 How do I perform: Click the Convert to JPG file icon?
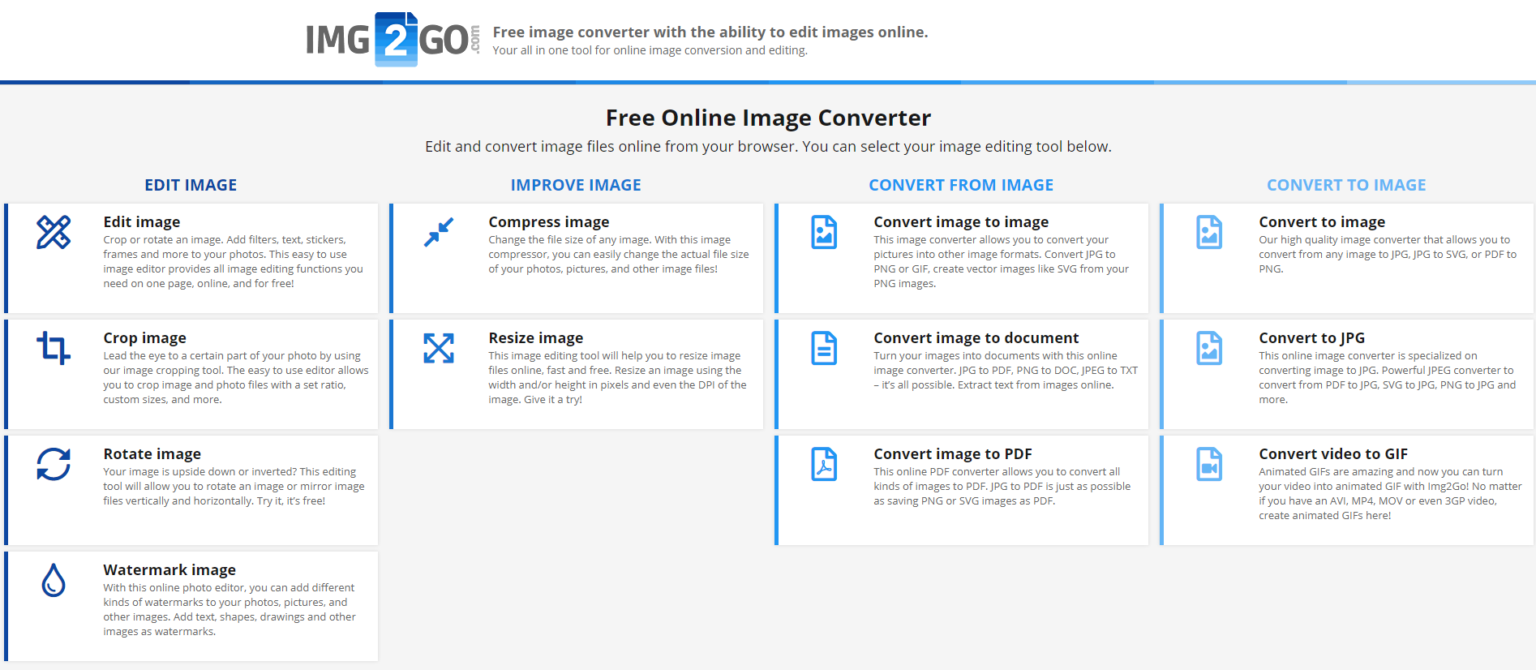point(1209,348)
